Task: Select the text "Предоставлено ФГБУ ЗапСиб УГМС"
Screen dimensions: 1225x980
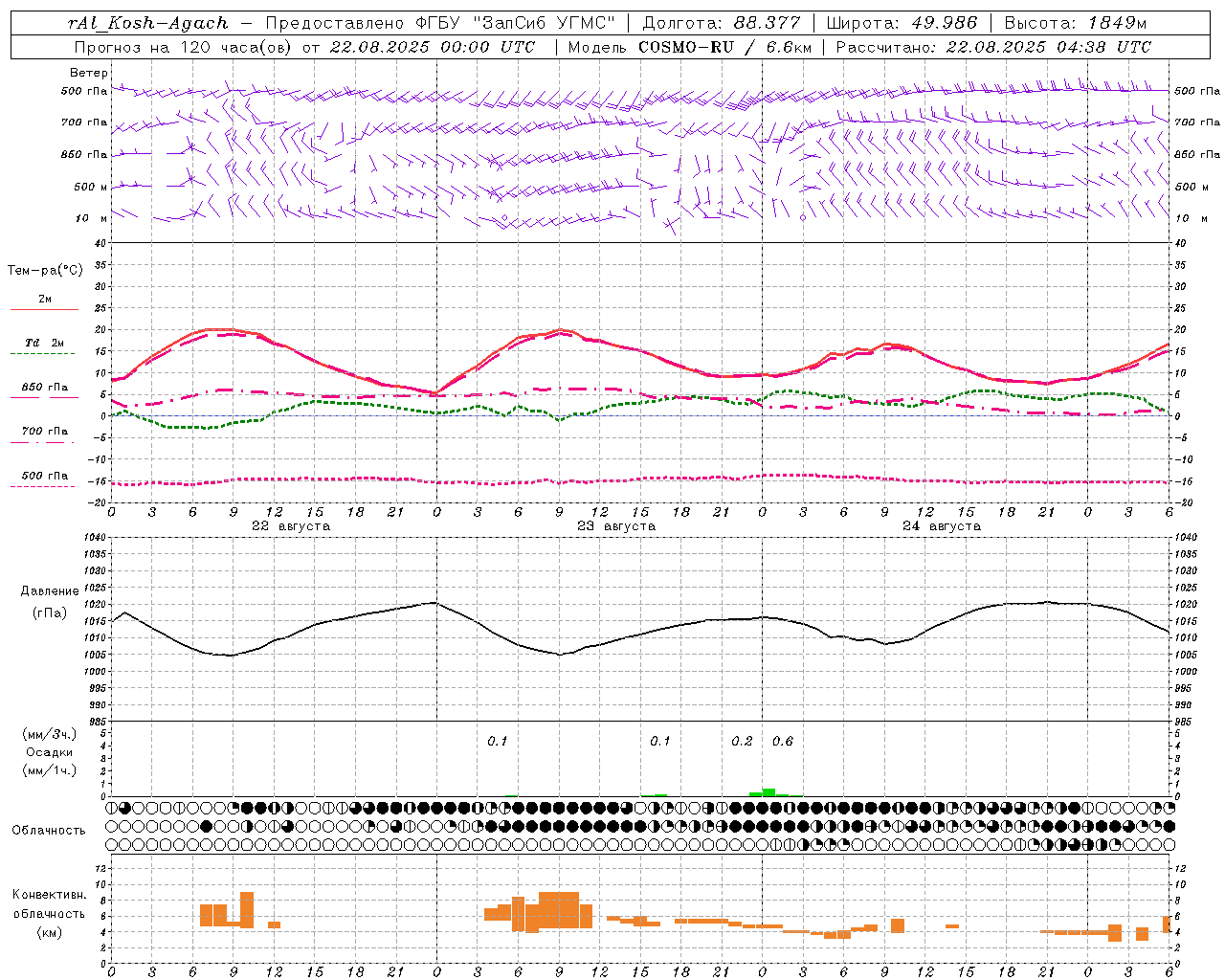Action: (441, 23)
